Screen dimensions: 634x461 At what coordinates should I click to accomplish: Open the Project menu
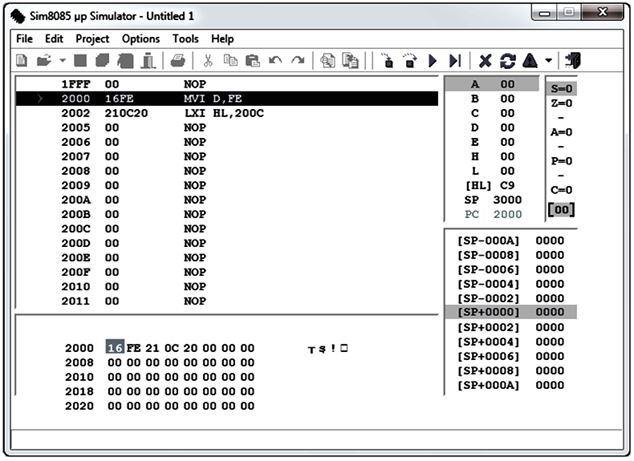point(92,39)
